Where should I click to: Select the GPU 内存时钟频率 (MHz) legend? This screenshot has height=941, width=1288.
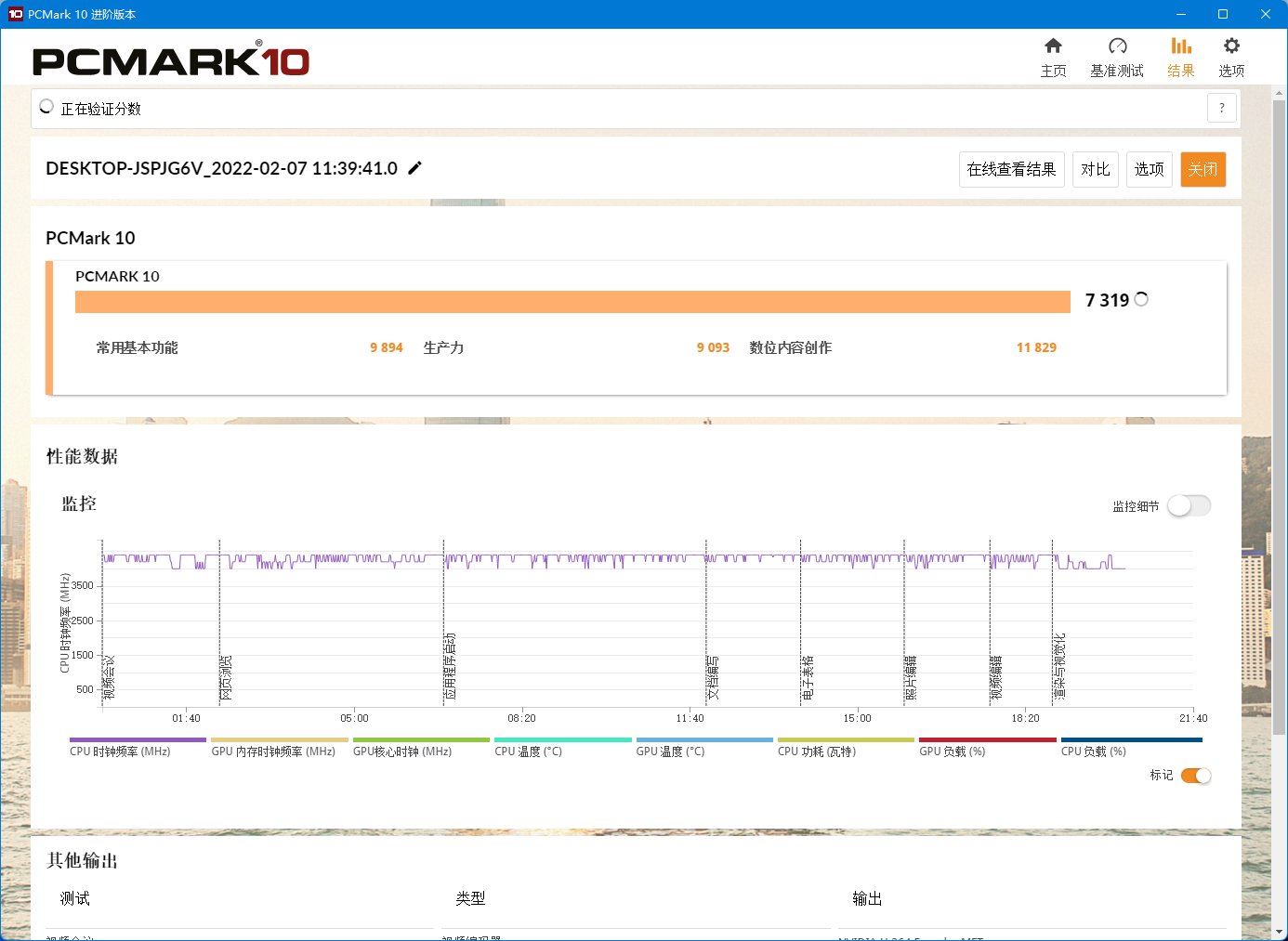click(279, 748)
